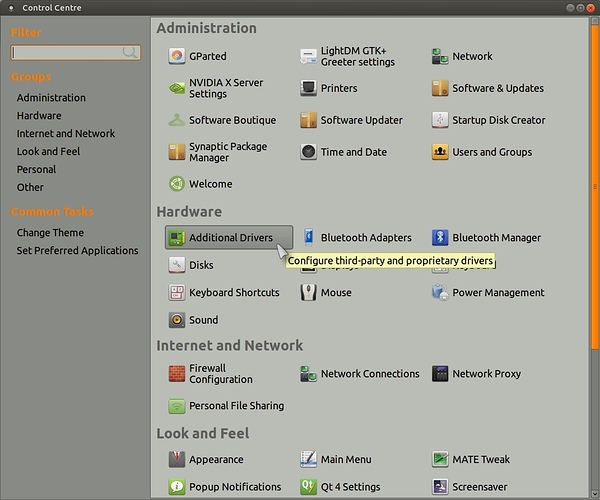Open Software & Updates icon
Image resolution: width=600 pixels, height=500 pixels.
click(440, 88)
